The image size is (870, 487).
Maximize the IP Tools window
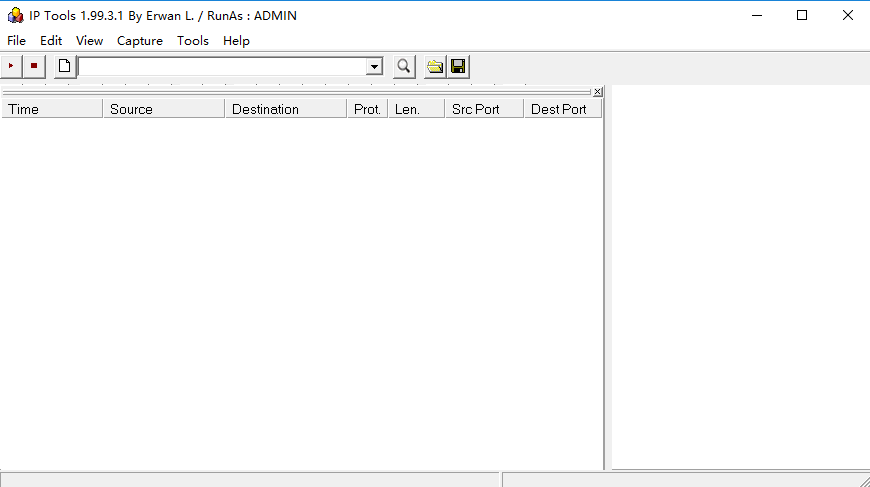pos(802,16)
